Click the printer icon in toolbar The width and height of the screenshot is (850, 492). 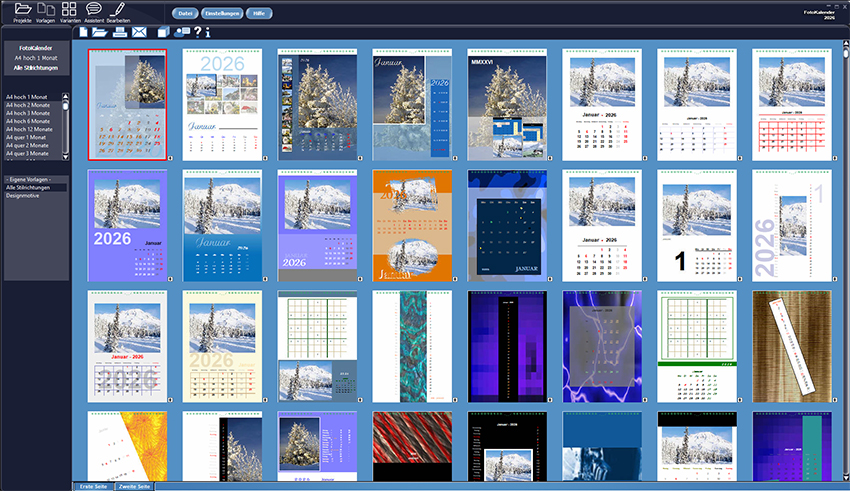coord(120,33)
